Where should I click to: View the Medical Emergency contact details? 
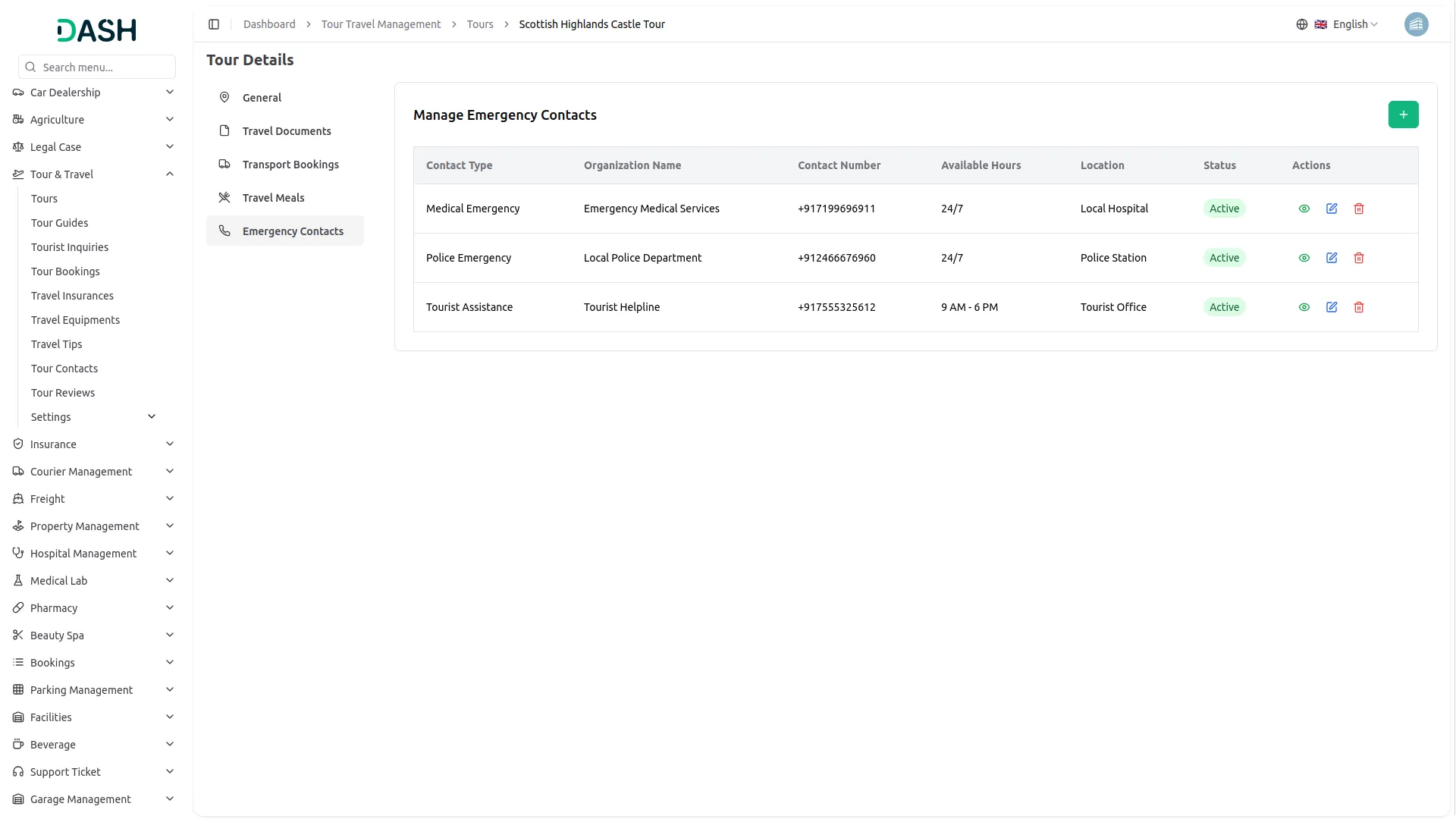[x=1304, y=209]
